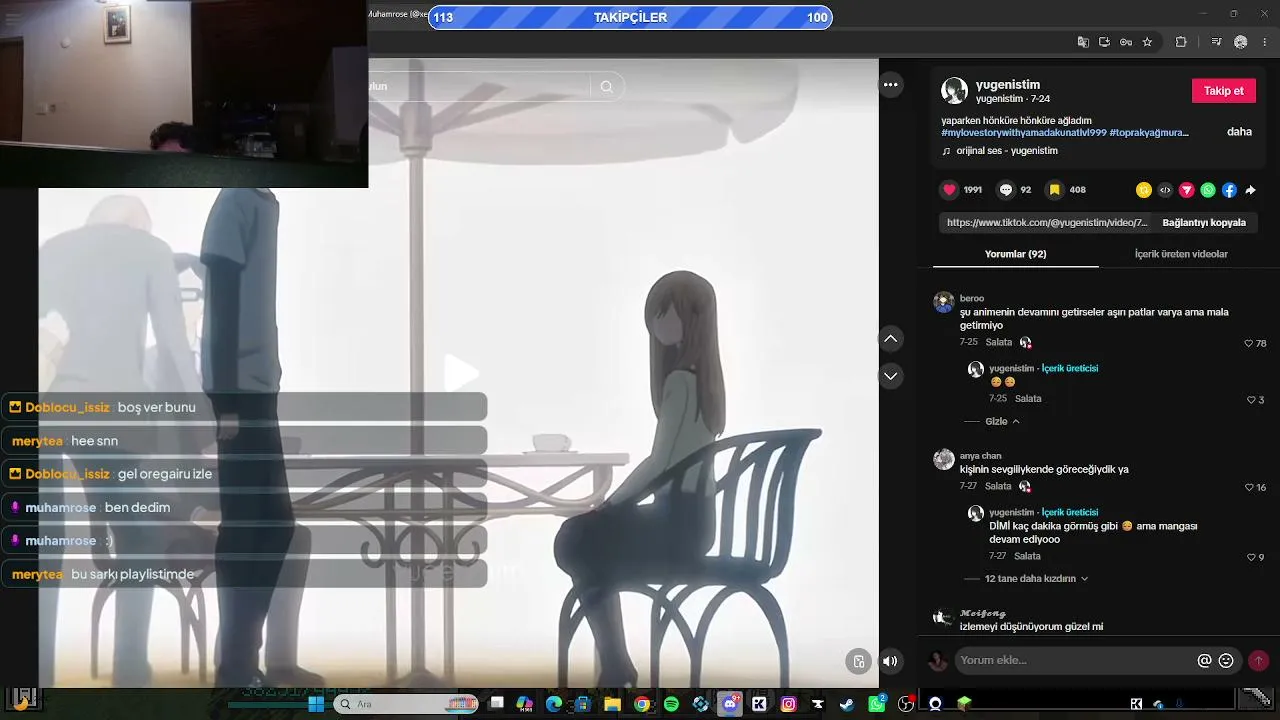Screen dimensions: 1280x720
Task: Open the Chrome three-dot menu
Action: tap(1265, 42)
